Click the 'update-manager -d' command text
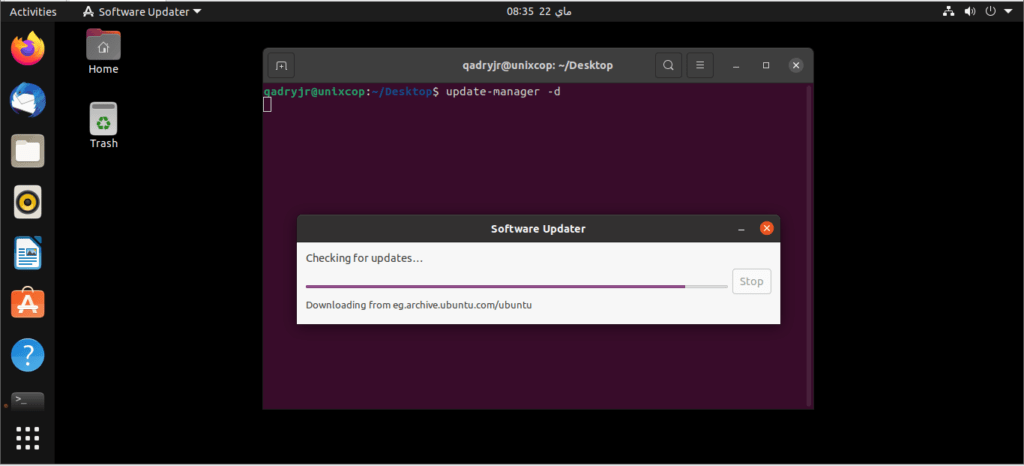 pos(503,92)
